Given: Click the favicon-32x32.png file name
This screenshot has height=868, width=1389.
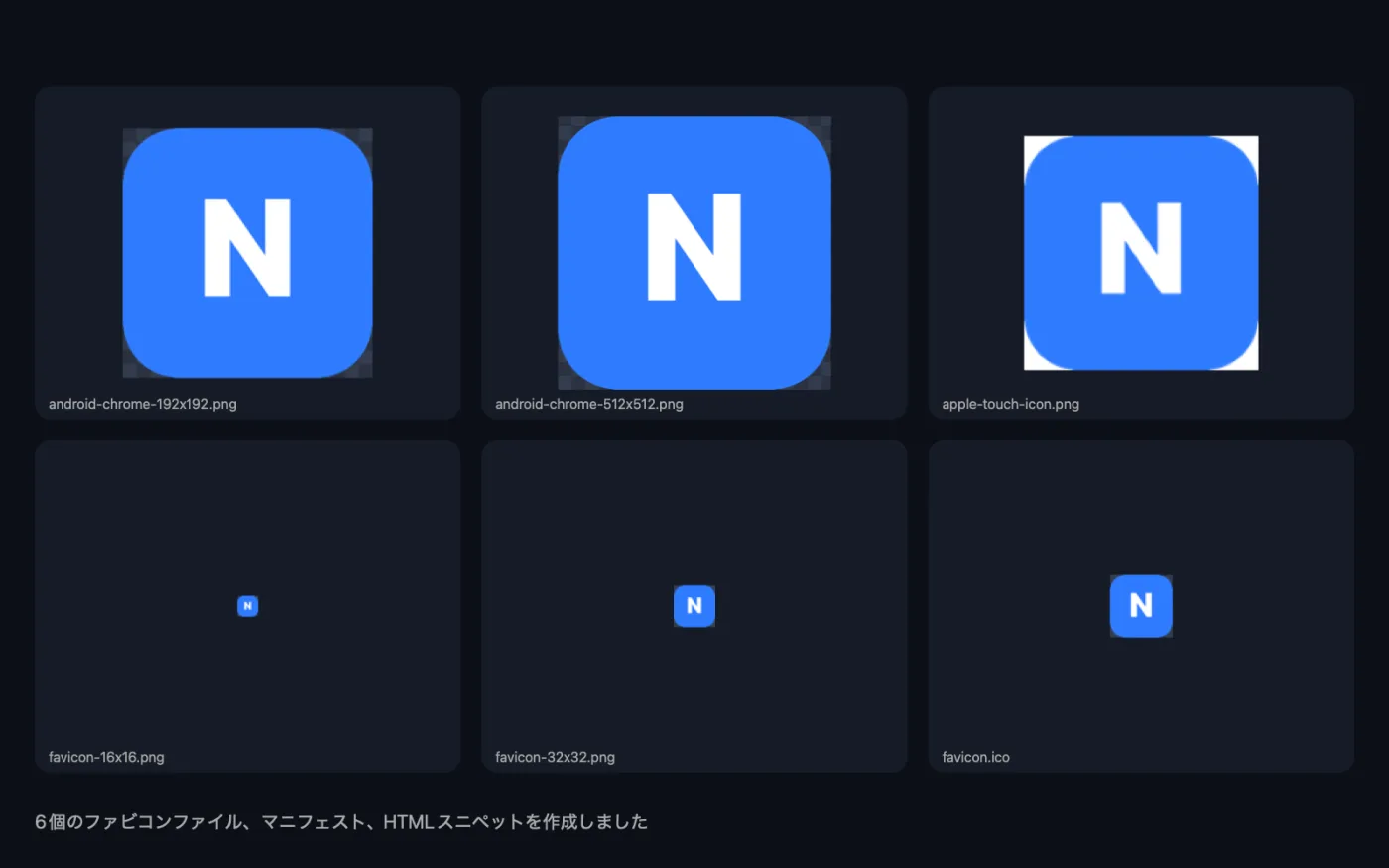Looking at the screenshot, I should (x=556, y=757).
